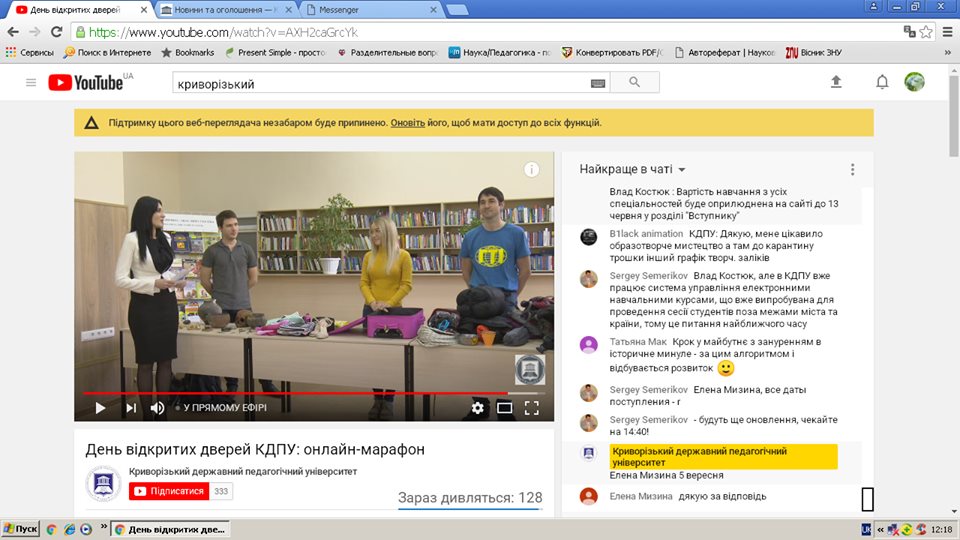Open the notifications bell
The image size is (960, 540).
882,82
